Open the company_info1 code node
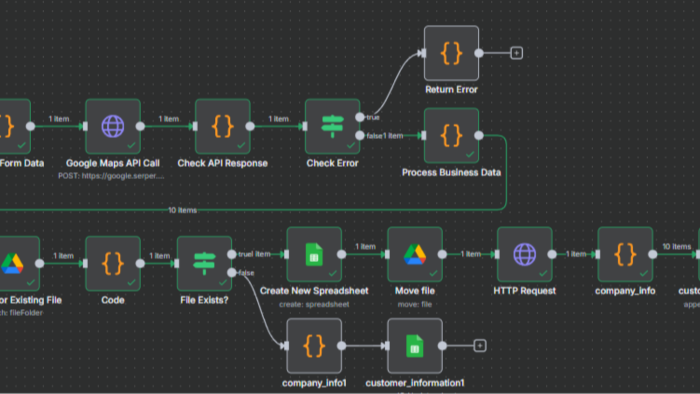This screenshot has height=394, width=700. coord(314,346)
